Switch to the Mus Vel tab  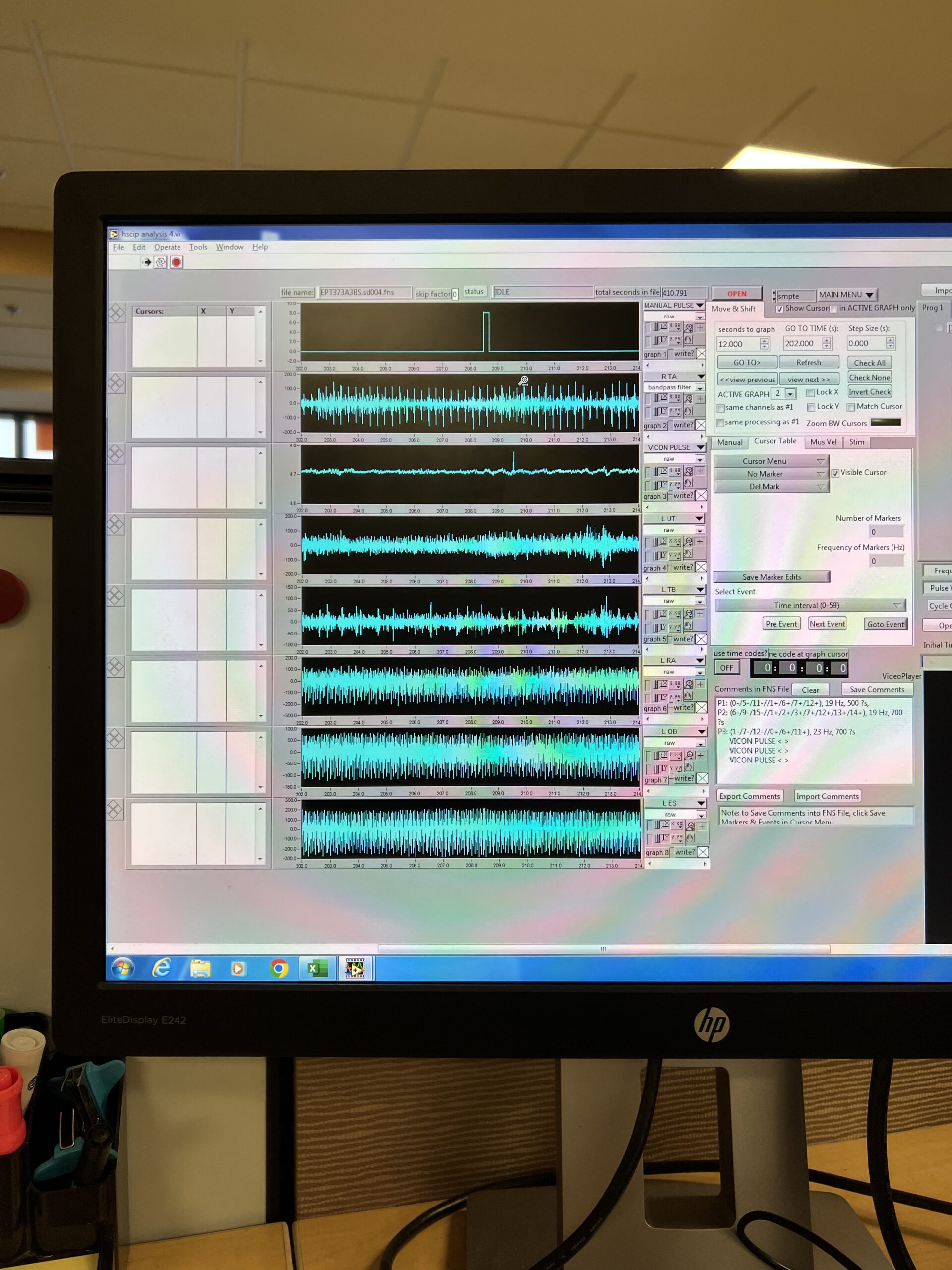(824, 442)
